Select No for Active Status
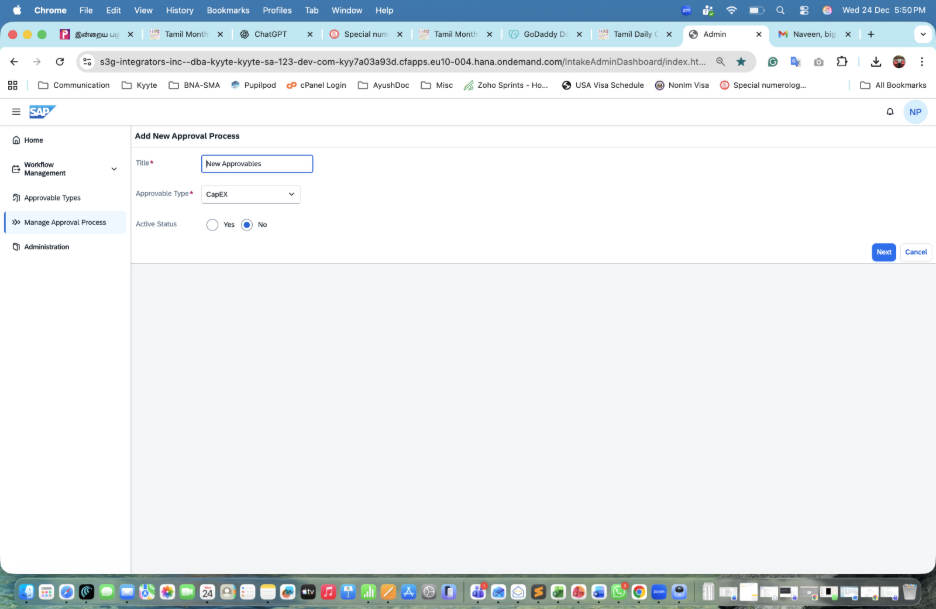The width and height of the screenshot is (936, 609). pyautogui.click(x=247, y=225)
